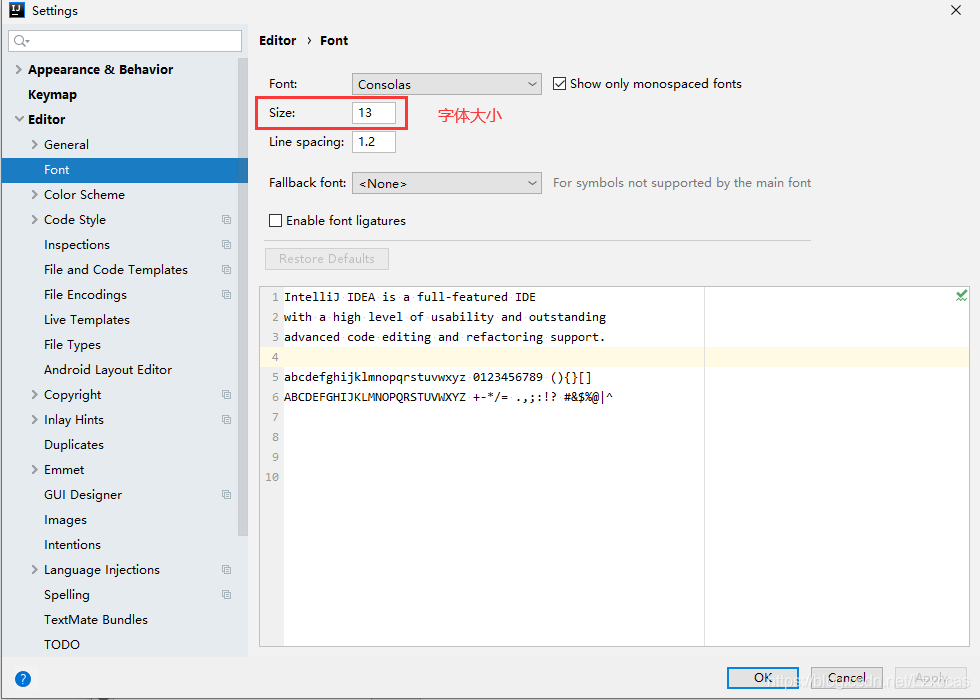The width and height of the screenshot is (980, 700).
Task: Click the Apply button
Action: pos(931,678)
